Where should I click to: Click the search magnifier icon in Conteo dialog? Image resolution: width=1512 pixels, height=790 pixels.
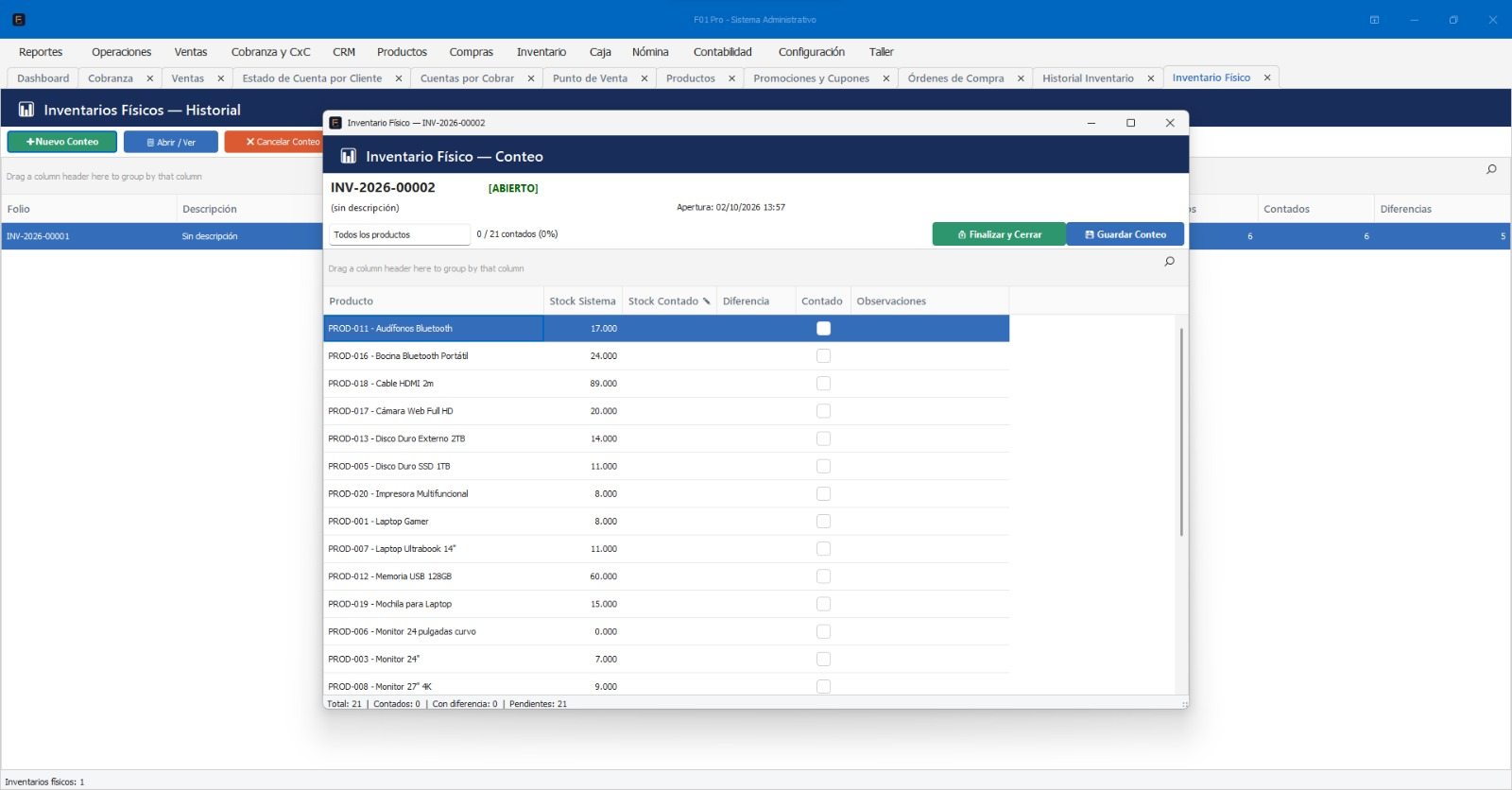pyautogui.click(x=1169, y=262)
